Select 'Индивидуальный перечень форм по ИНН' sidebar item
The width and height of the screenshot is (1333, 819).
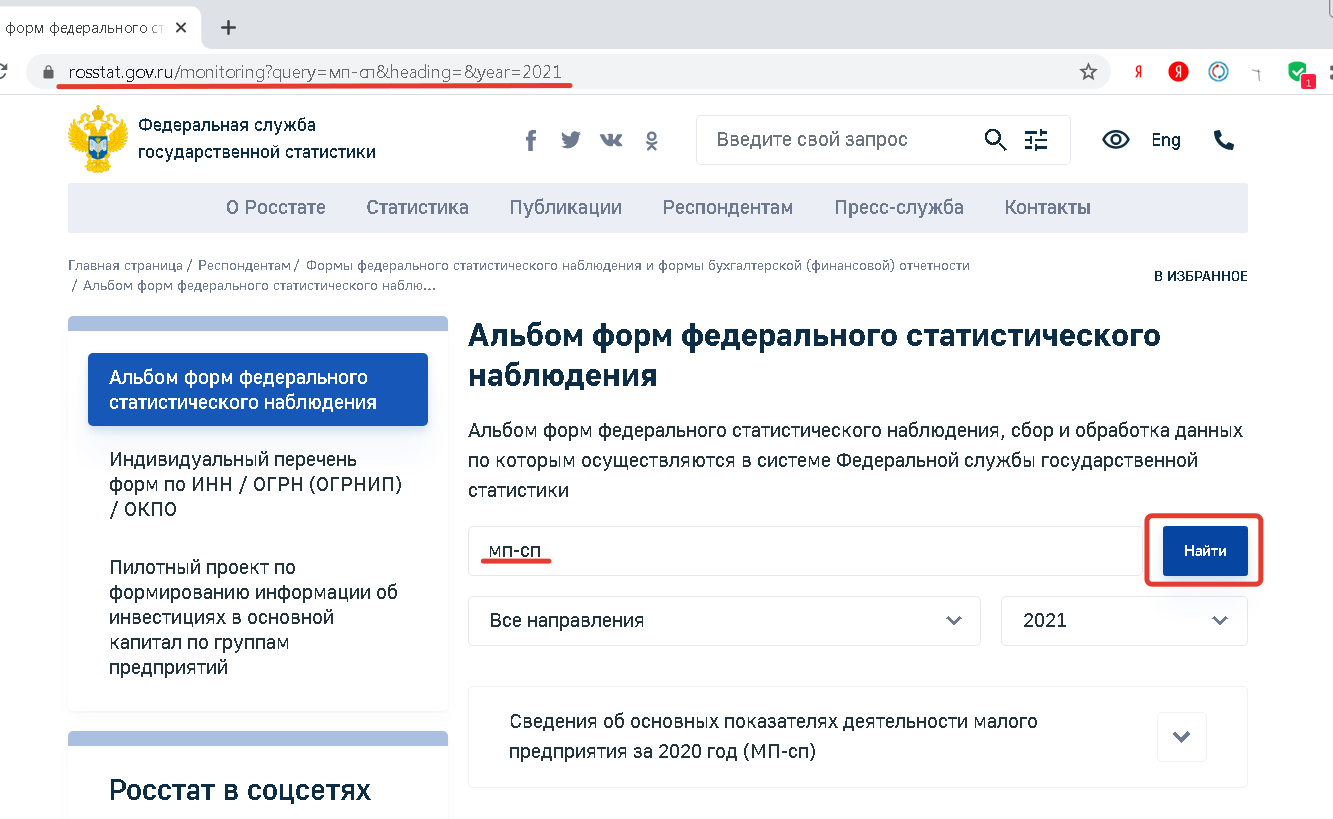[x=255, y=484]
